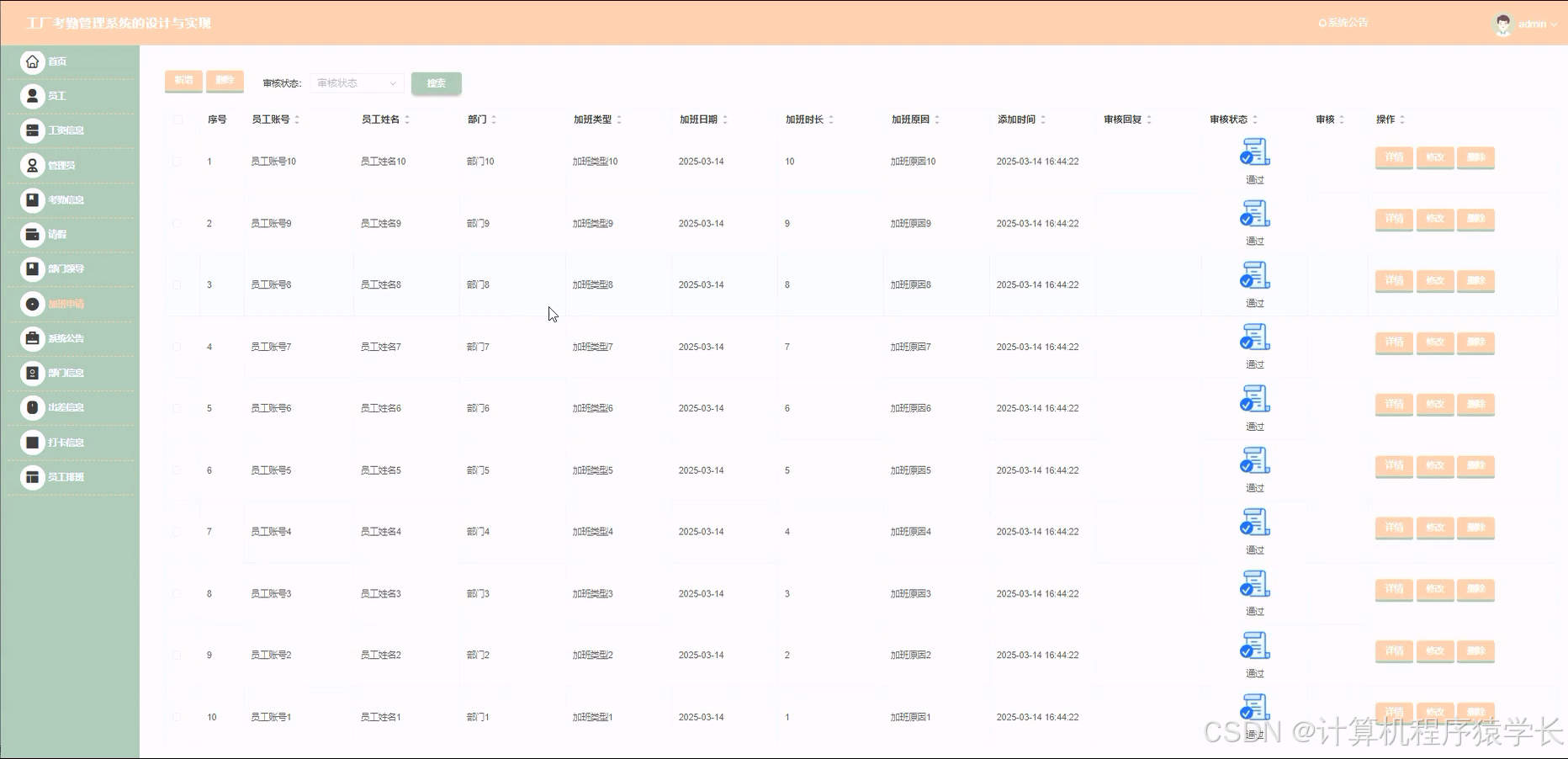Click 修改 for row 员工账号9
The image size is (1568, 759).
1435,219
